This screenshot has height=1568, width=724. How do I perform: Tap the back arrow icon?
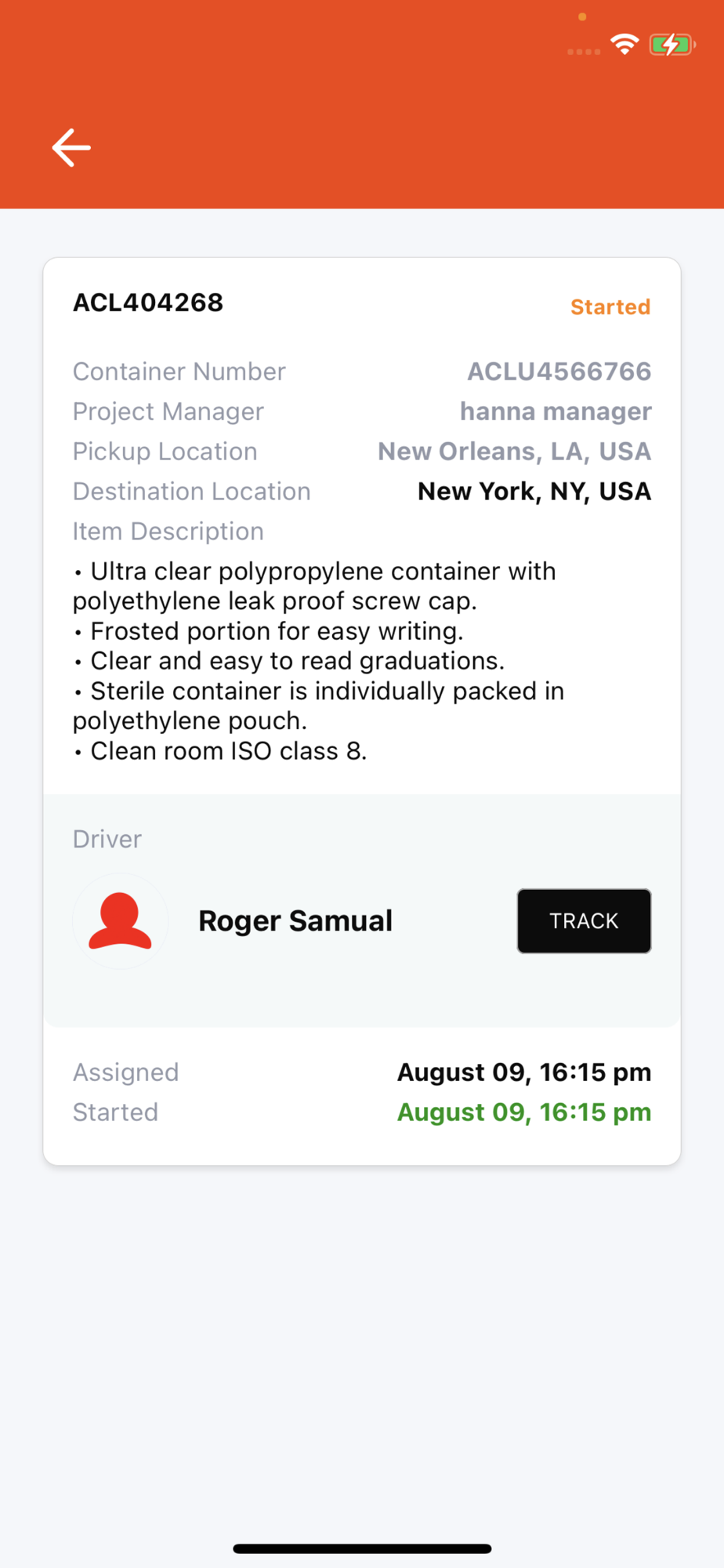(x=71, y=147)
